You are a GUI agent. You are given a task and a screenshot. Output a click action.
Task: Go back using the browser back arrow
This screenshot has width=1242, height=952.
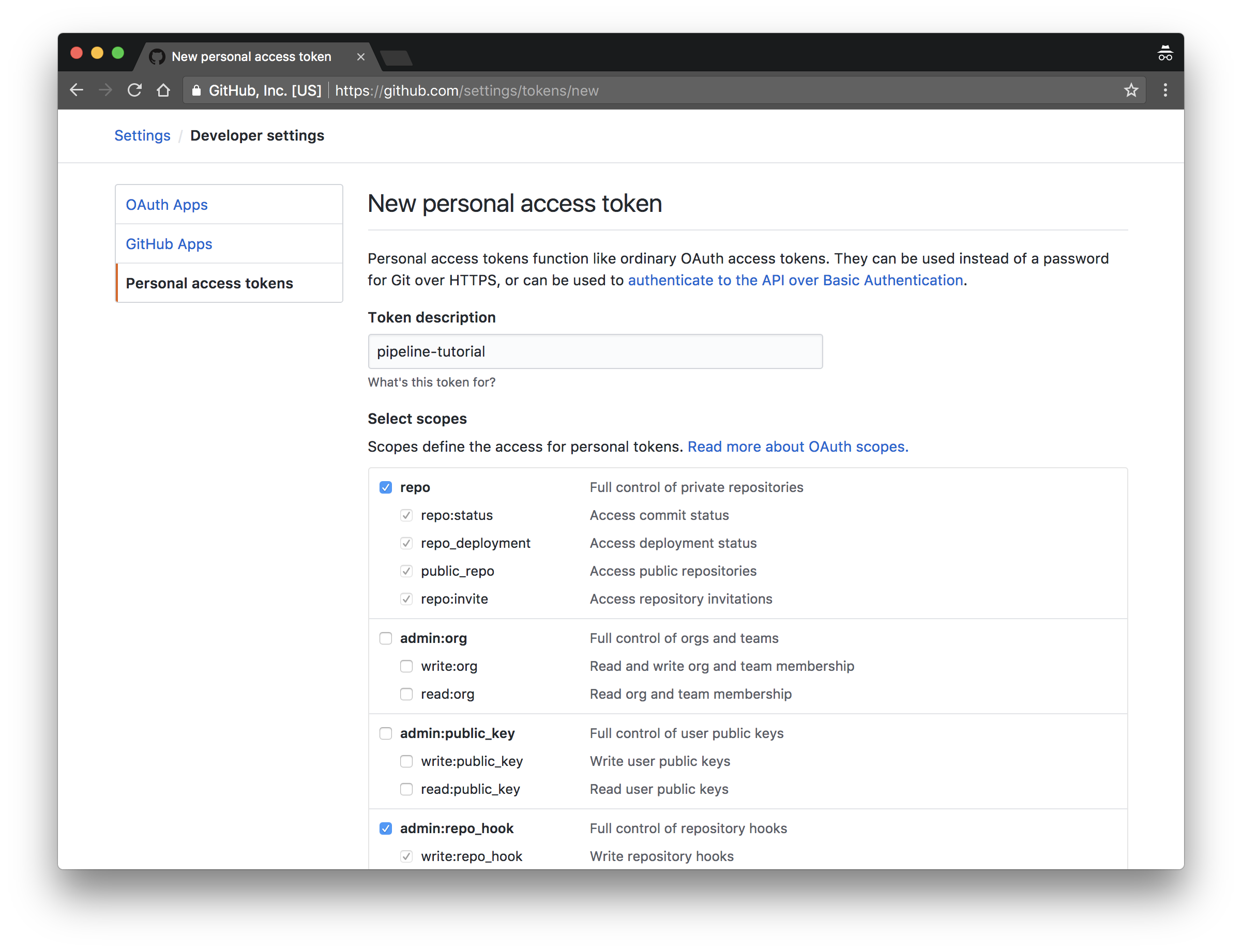[77, 90]
